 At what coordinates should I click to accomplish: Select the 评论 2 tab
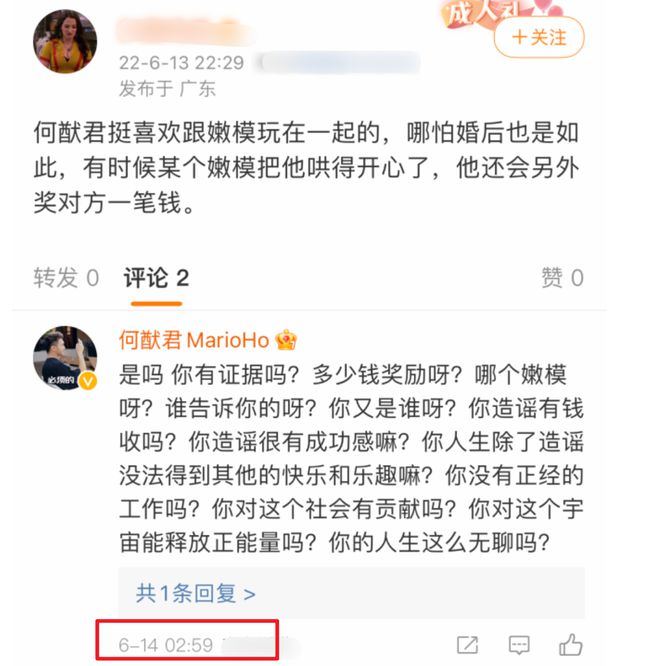pos(156,278)
